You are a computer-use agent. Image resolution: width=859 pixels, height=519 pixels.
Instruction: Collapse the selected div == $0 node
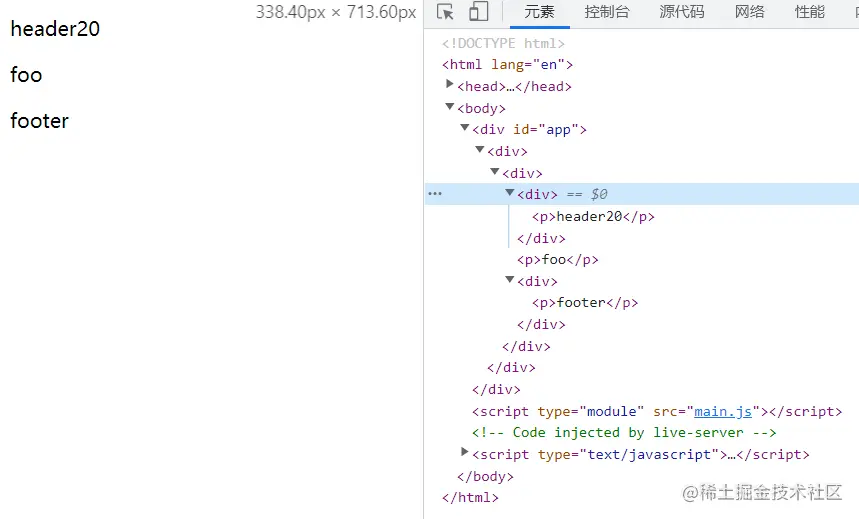click(x=509, y=192)
